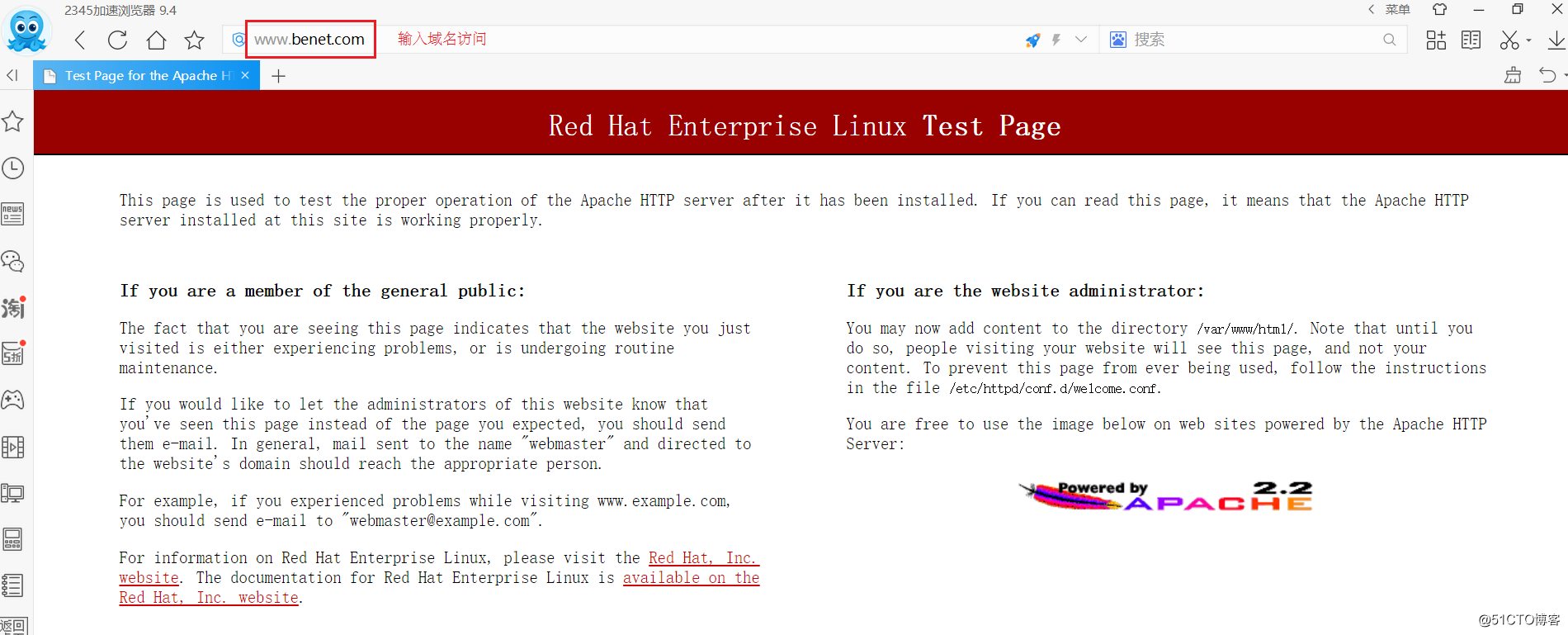Expand the address bar dropdown chevron
This screenshot has height=635, width=1568.
[x=1081, y=40]
